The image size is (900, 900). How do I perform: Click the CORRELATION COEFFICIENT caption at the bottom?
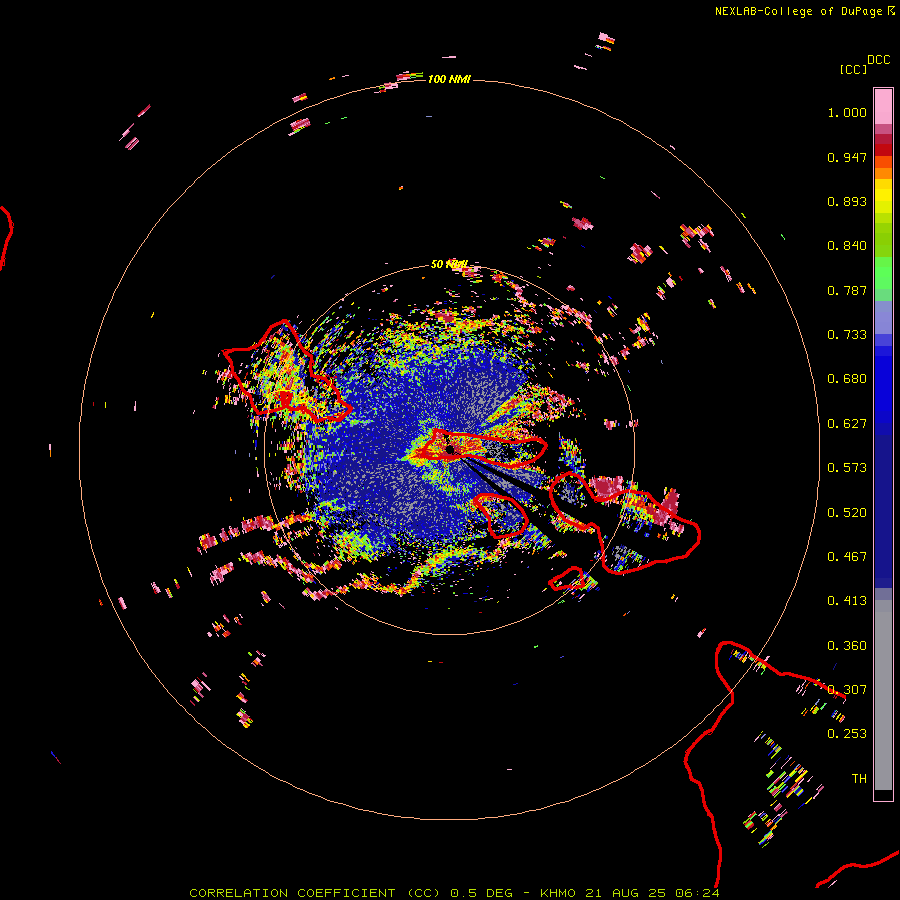point(454,893)
